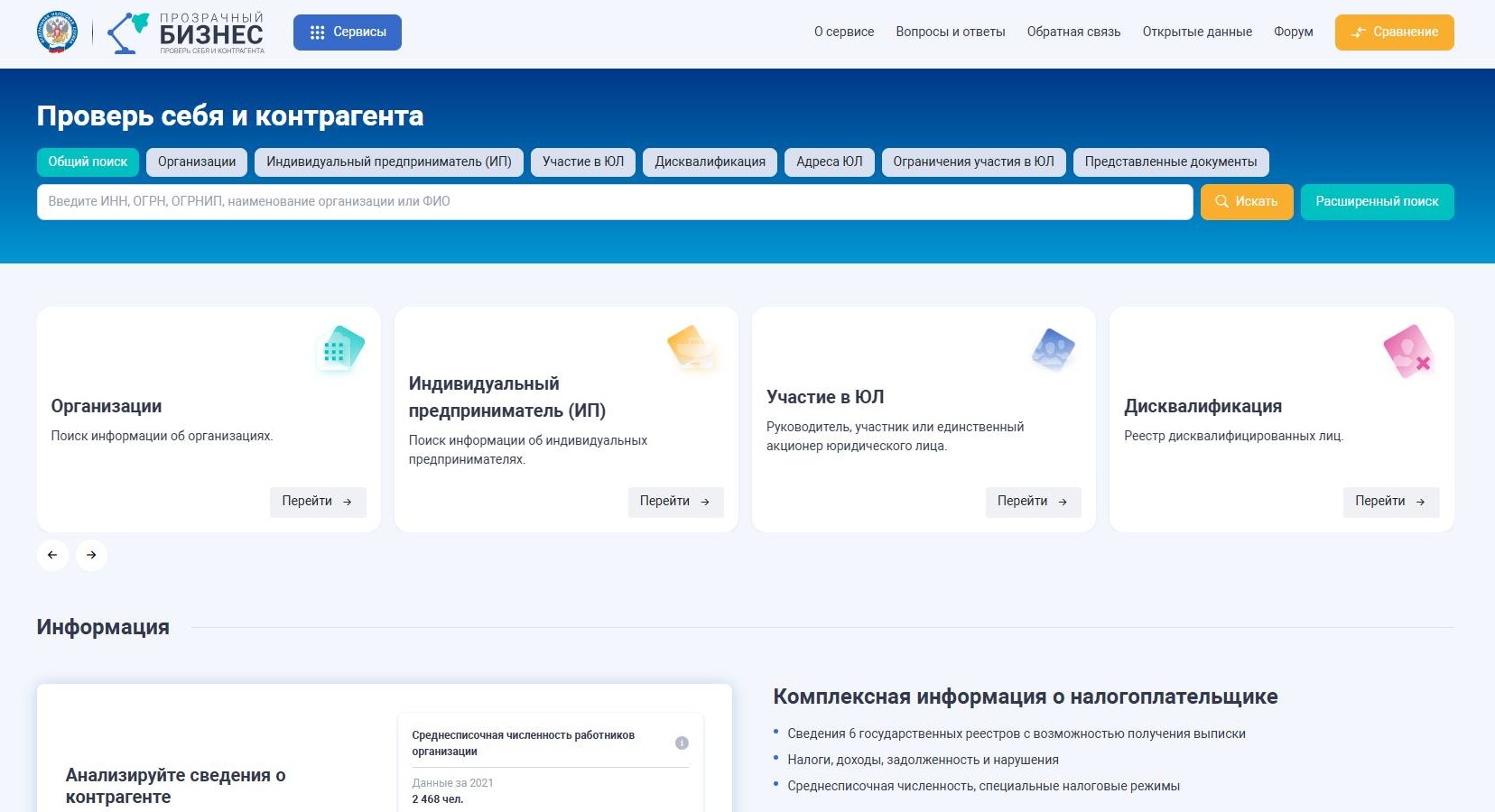
Task: Click the FNS coat of arms emblem
Action: click(56, 31)
